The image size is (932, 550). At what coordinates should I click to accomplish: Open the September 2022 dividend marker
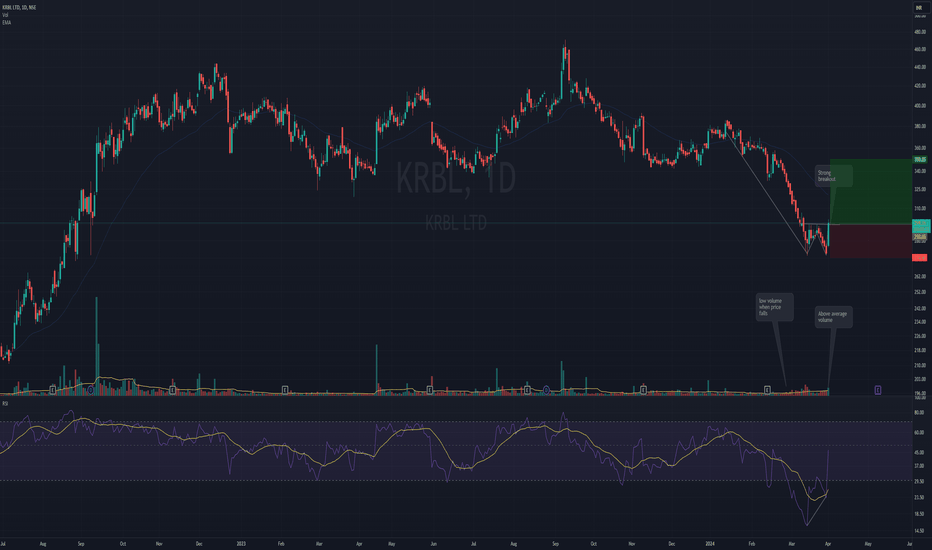coord(90,390)
